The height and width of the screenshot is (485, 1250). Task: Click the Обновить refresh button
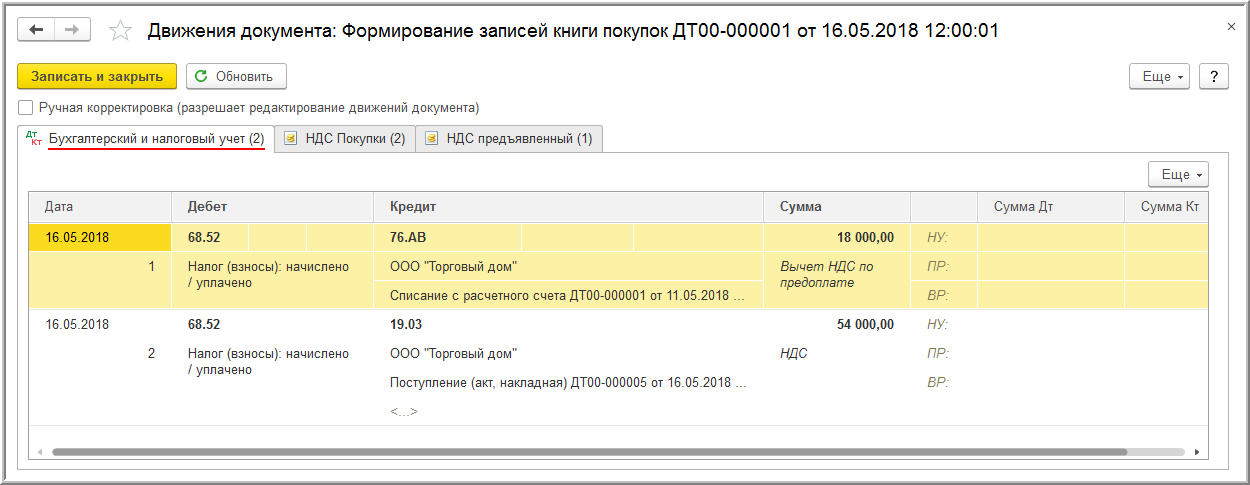(x=236, y=76)
